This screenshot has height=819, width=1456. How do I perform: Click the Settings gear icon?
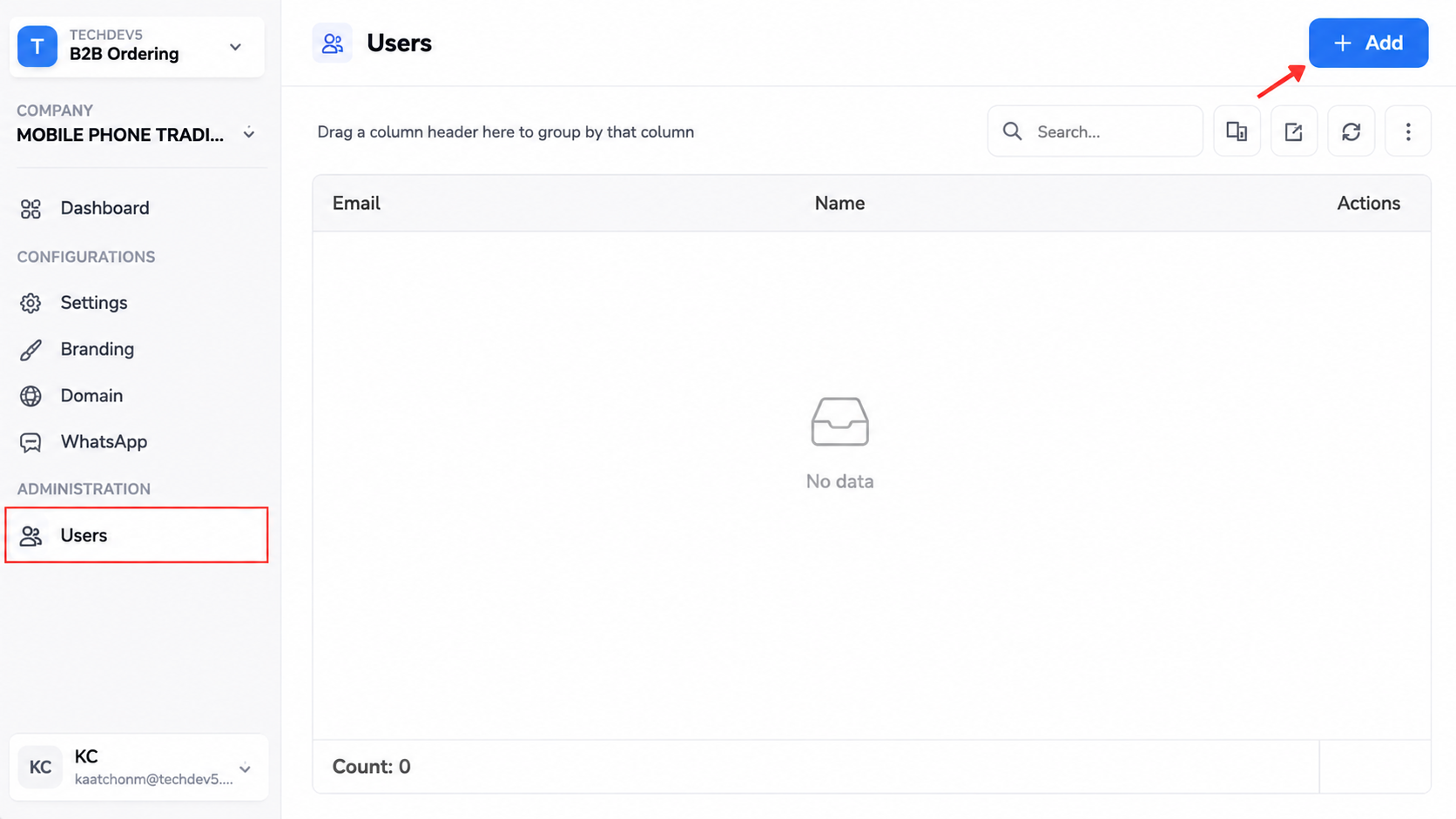pyautogui.click(x=30, y=303)
